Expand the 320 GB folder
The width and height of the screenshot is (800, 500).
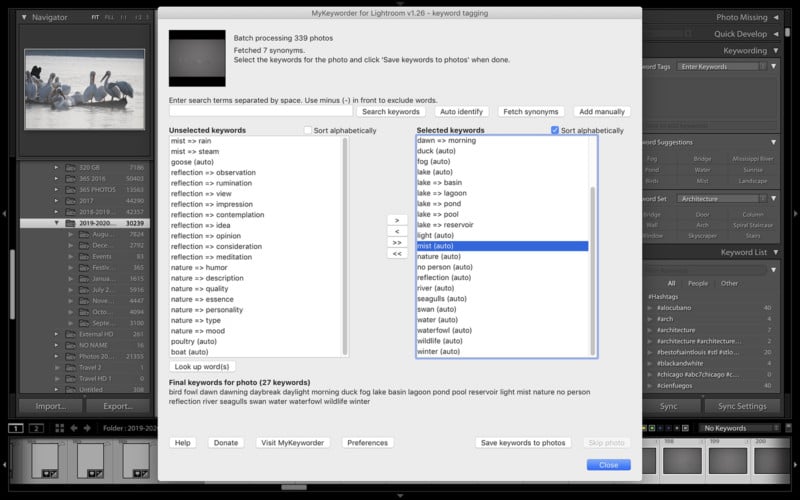57,167
